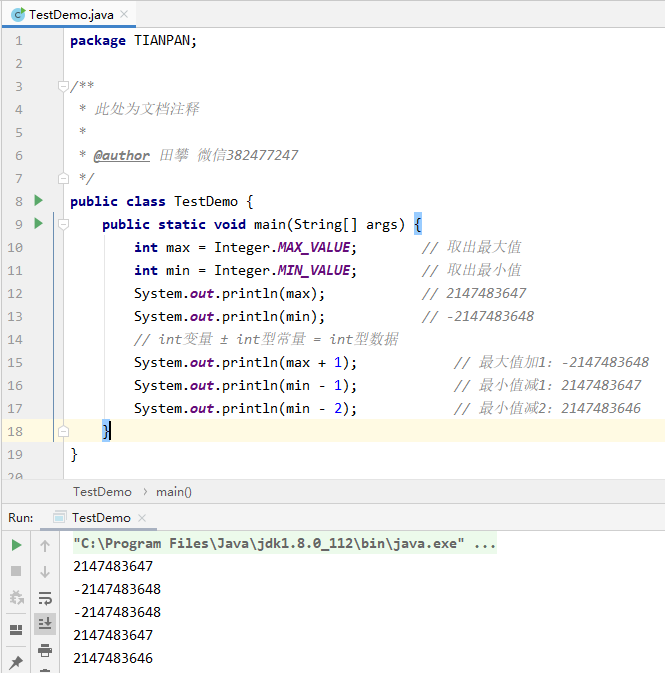The image size is (665, 673).
Task: Toggle soft-wrap in console output
Action: point(45,597)
